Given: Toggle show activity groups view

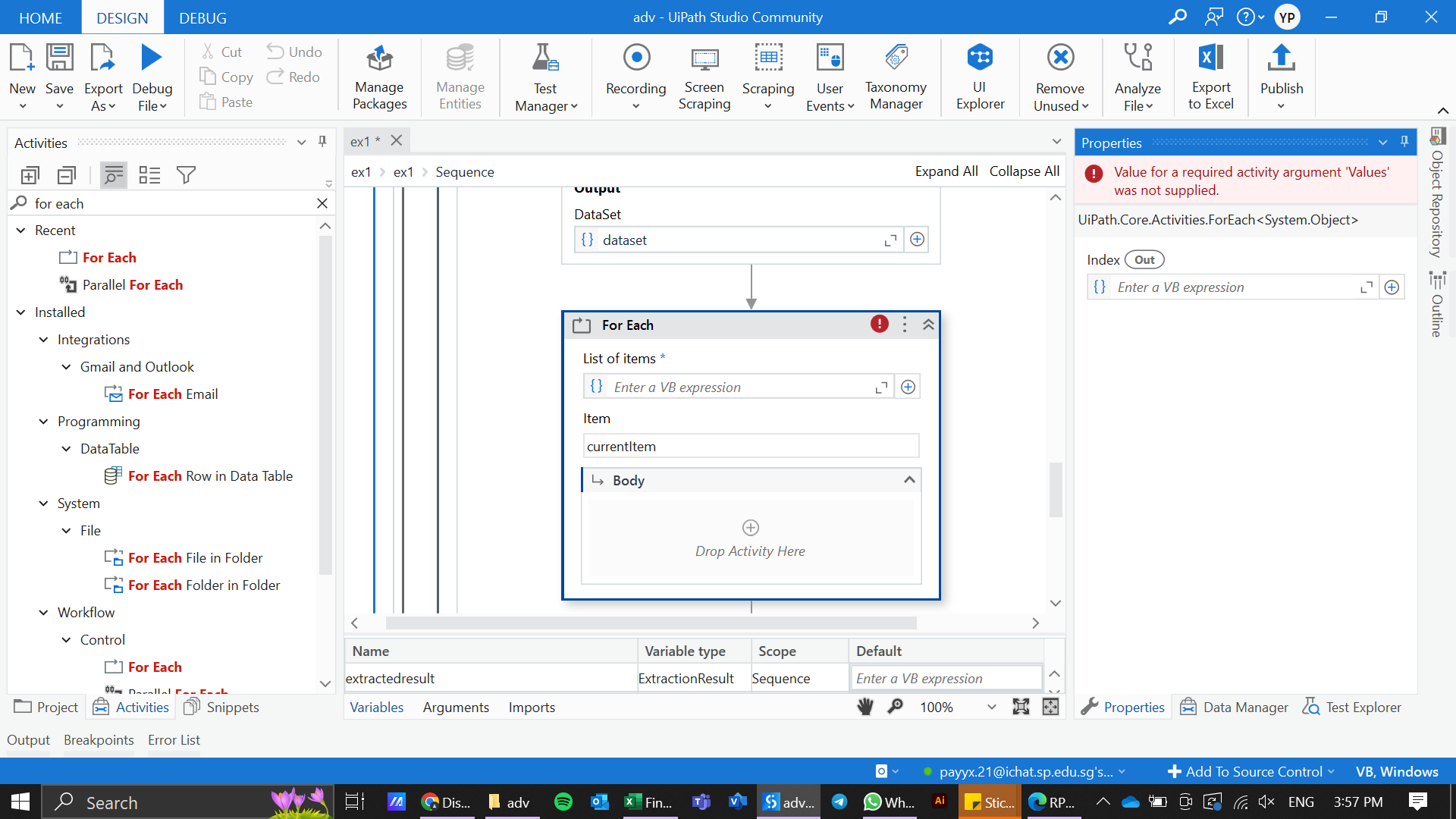Looking at the screenshot, I should pyautogui.click(x=113, y=176).
